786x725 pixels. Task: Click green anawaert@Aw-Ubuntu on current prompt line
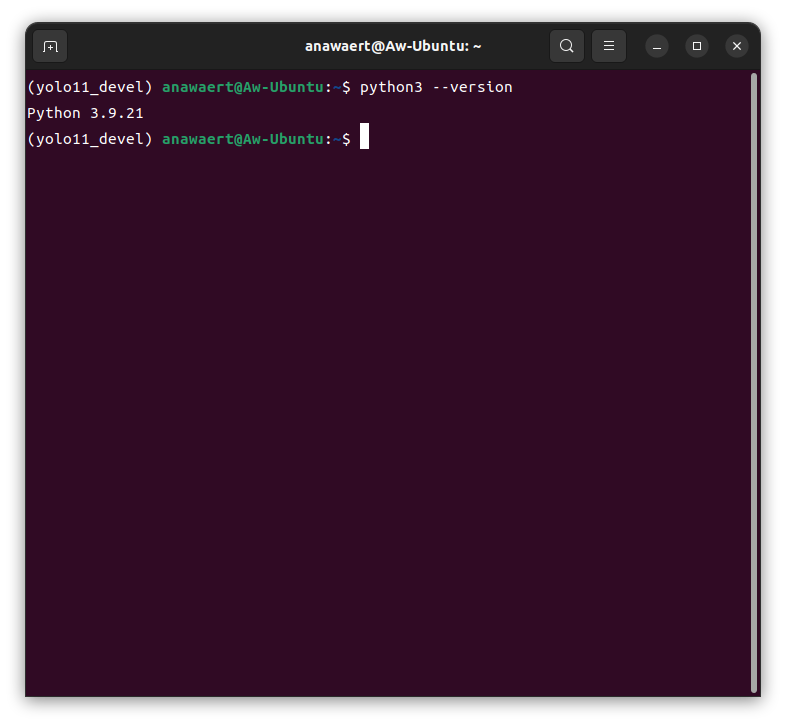242,140
